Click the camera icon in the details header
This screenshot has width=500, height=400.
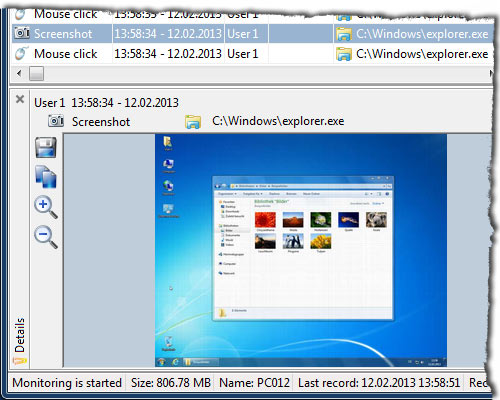coord(56,121)
